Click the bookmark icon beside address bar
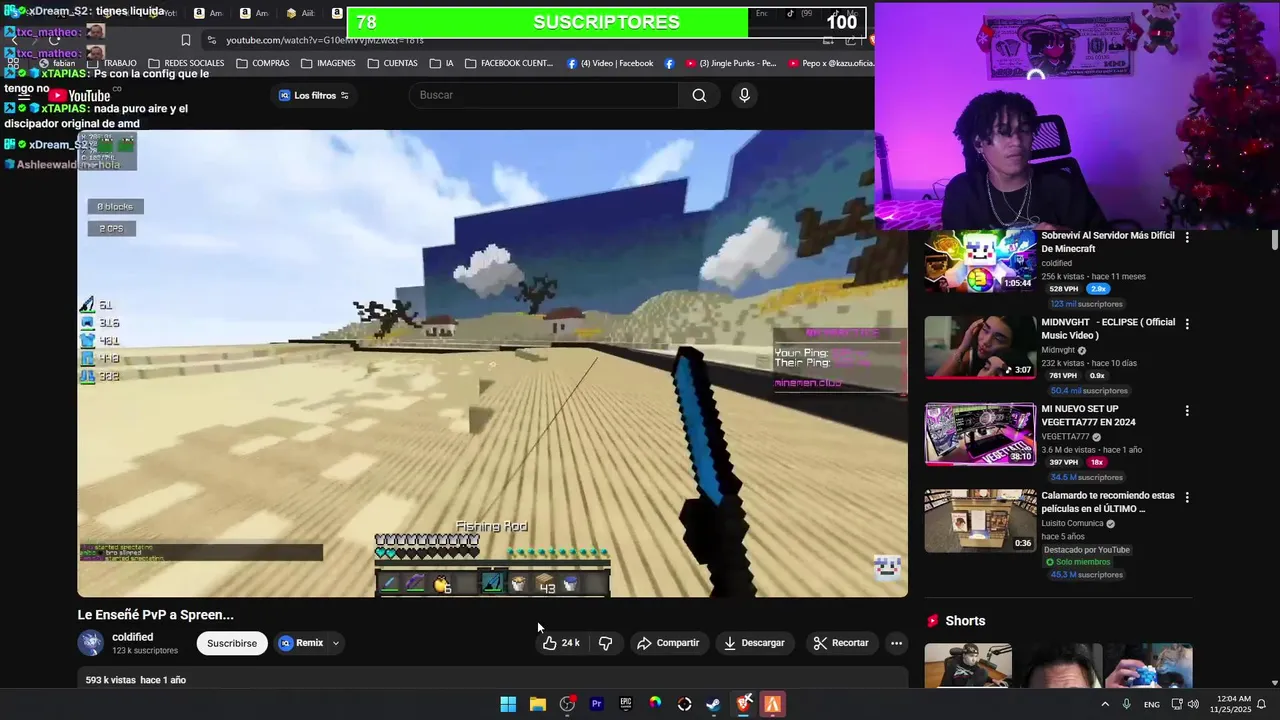 [185, 40]
